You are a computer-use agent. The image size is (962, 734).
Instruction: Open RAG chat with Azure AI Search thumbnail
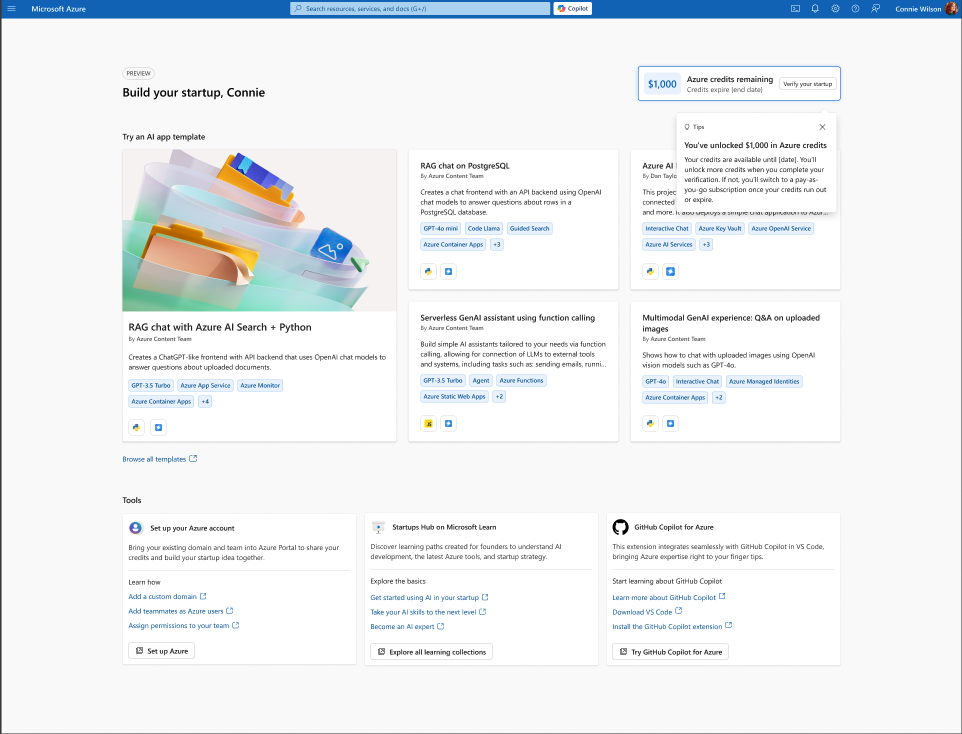259,231
